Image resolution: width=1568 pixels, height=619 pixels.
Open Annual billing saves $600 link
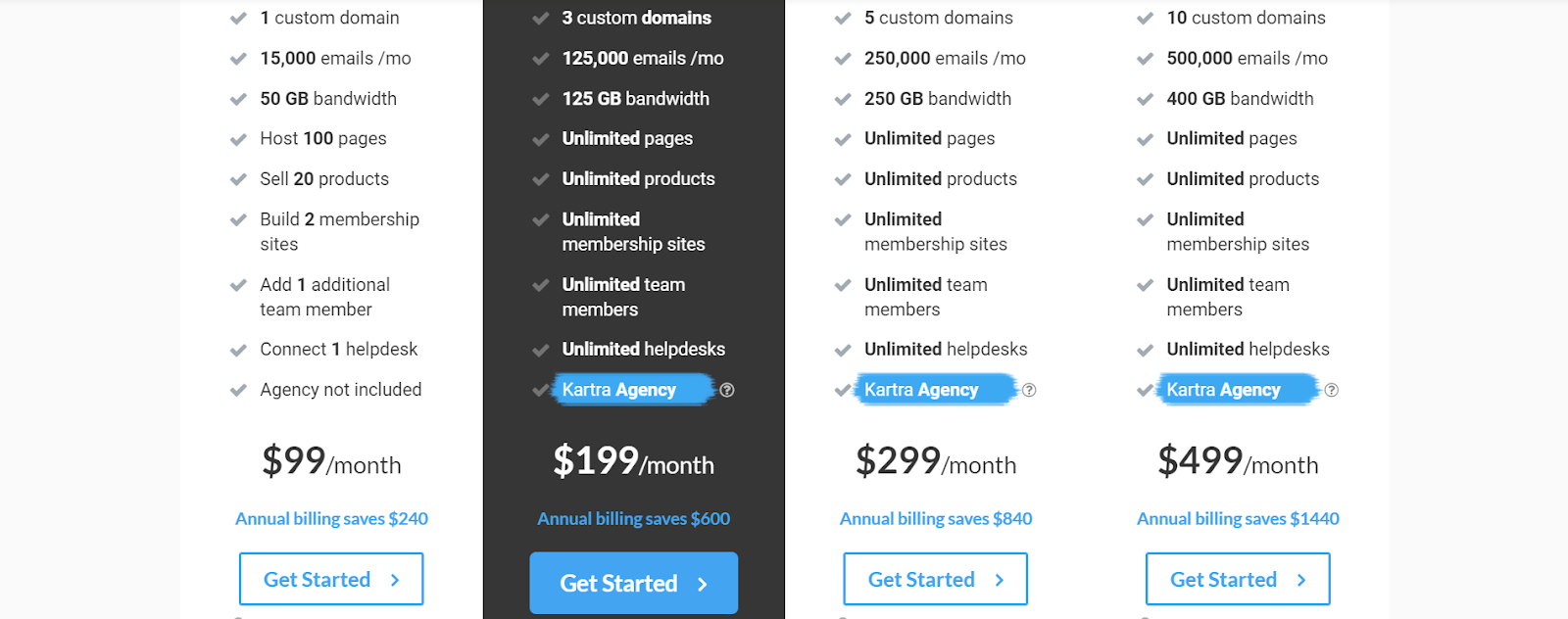click(x=634, y=519)
